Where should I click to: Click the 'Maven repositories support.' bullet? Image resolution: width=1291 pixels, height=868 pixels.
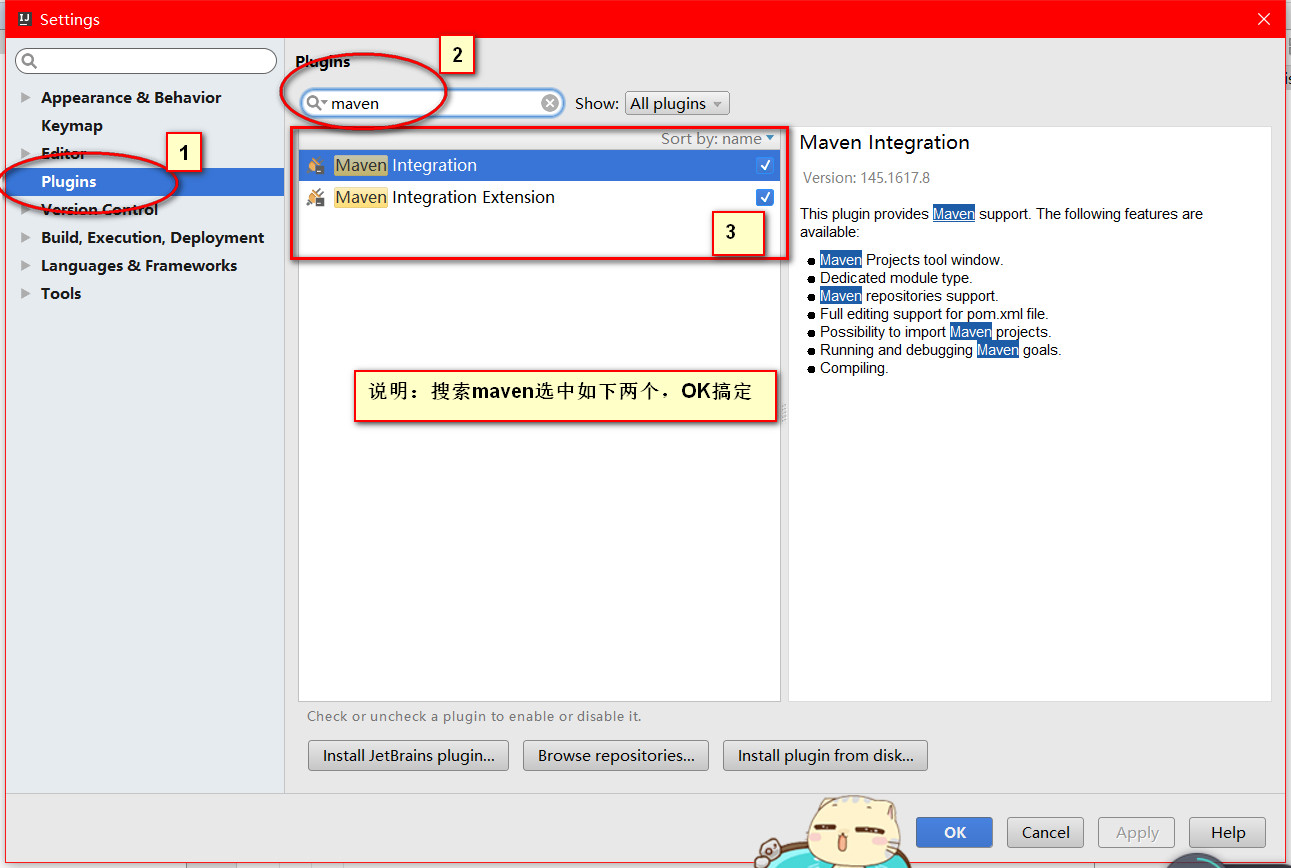pos(909,296)
